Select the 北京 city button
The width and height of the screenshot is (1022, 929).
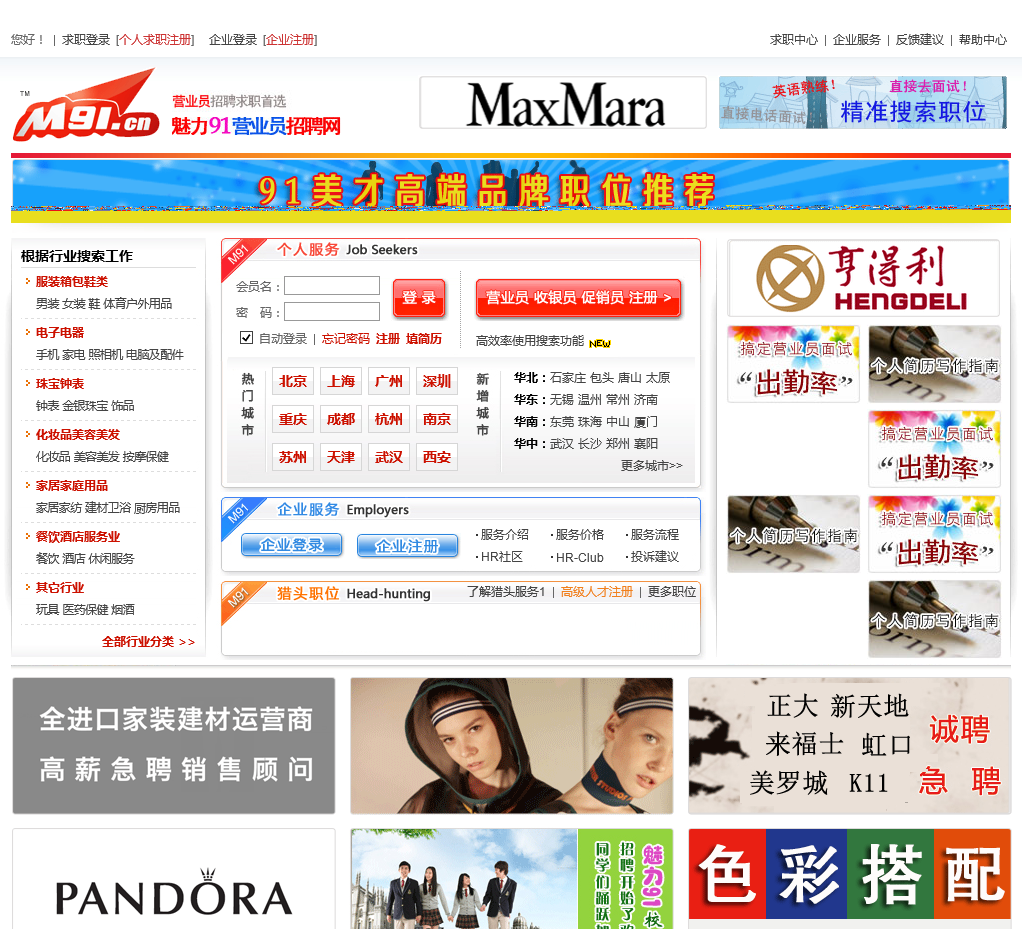293,381
